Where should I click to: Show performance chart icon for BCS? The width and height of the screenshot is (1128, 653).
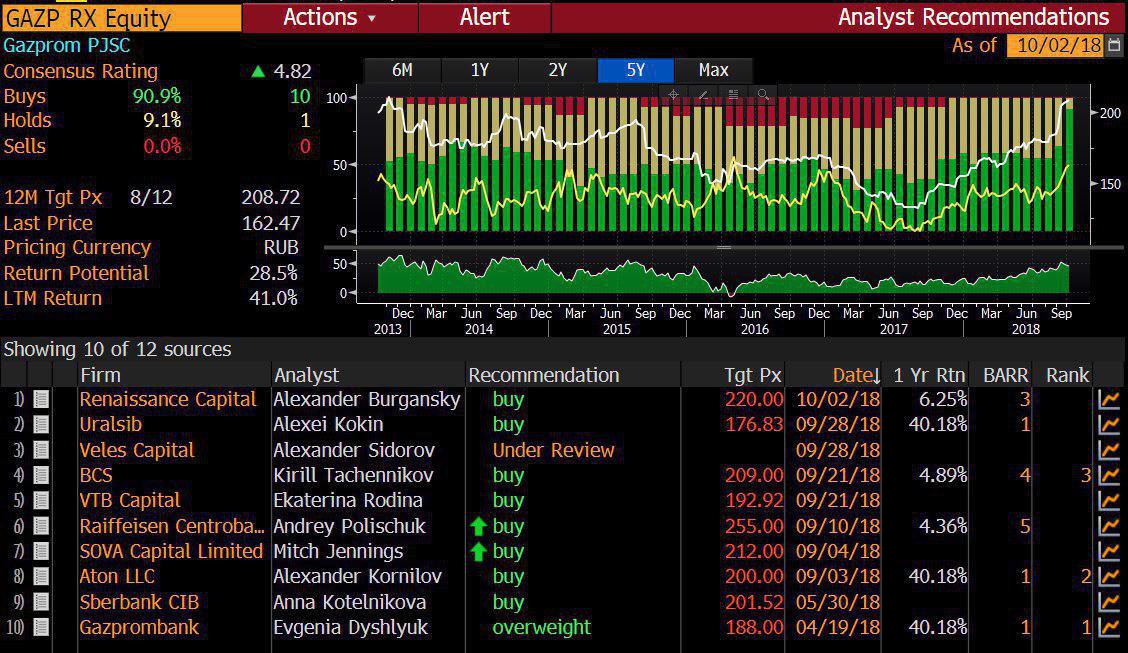(x=1109, y=475)
